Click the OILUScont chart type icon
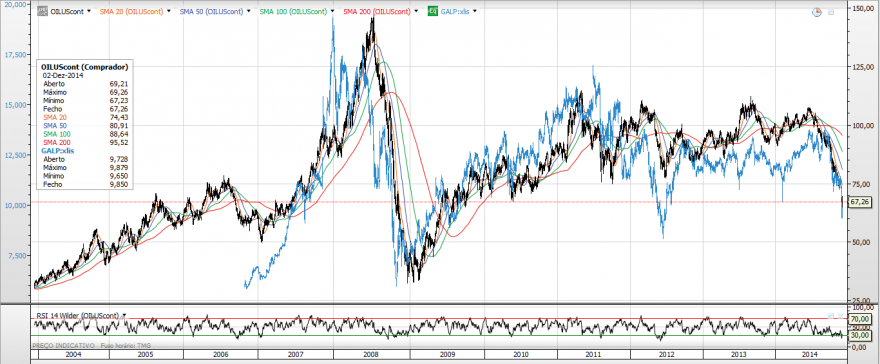This screenshot has width=880, height=364. coord(42,11)
